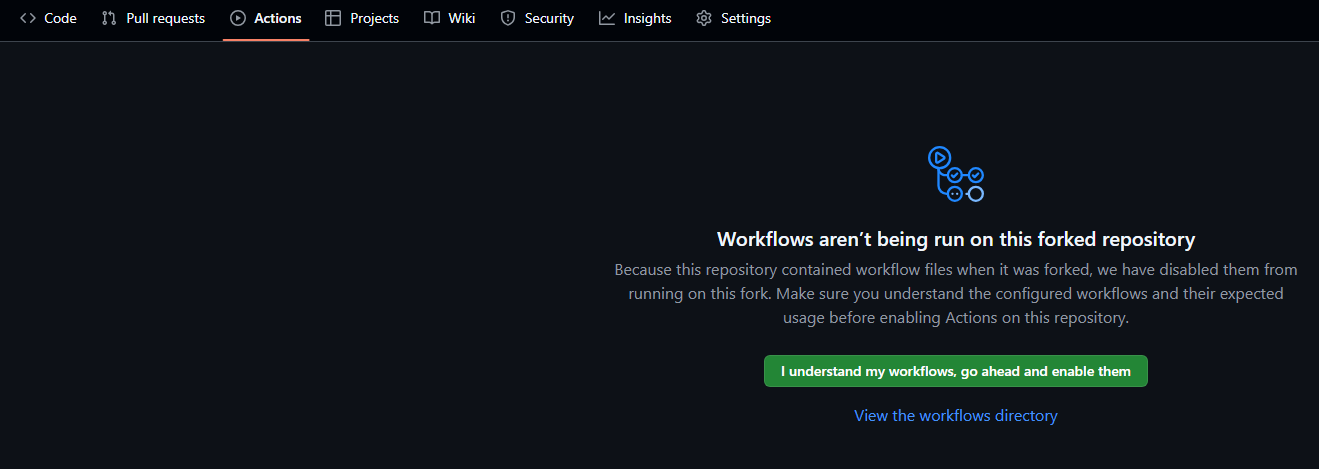
Task: Click the Insights graph icon
Action: 607,18
